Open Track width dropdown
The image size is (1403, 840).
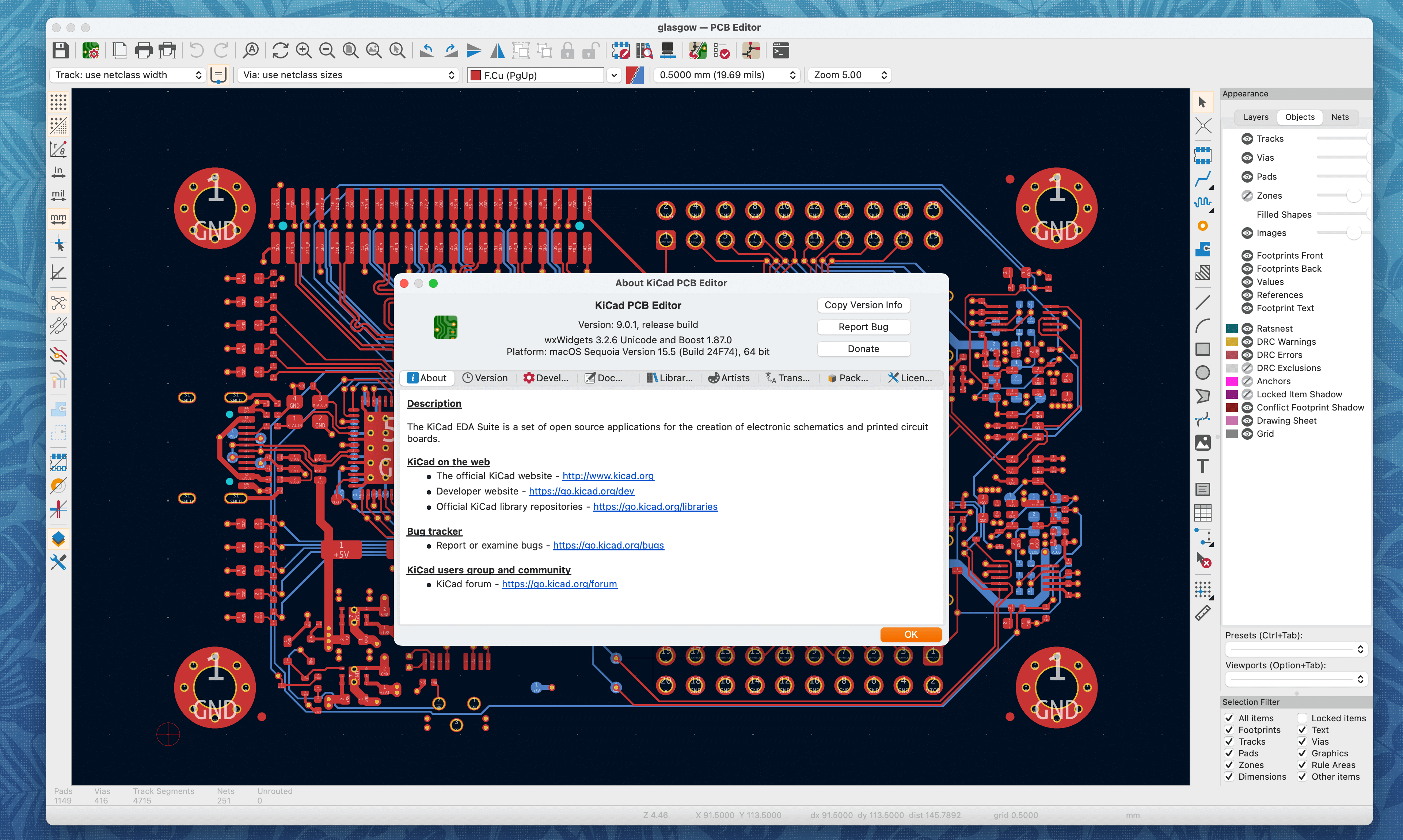click(128, 75)
